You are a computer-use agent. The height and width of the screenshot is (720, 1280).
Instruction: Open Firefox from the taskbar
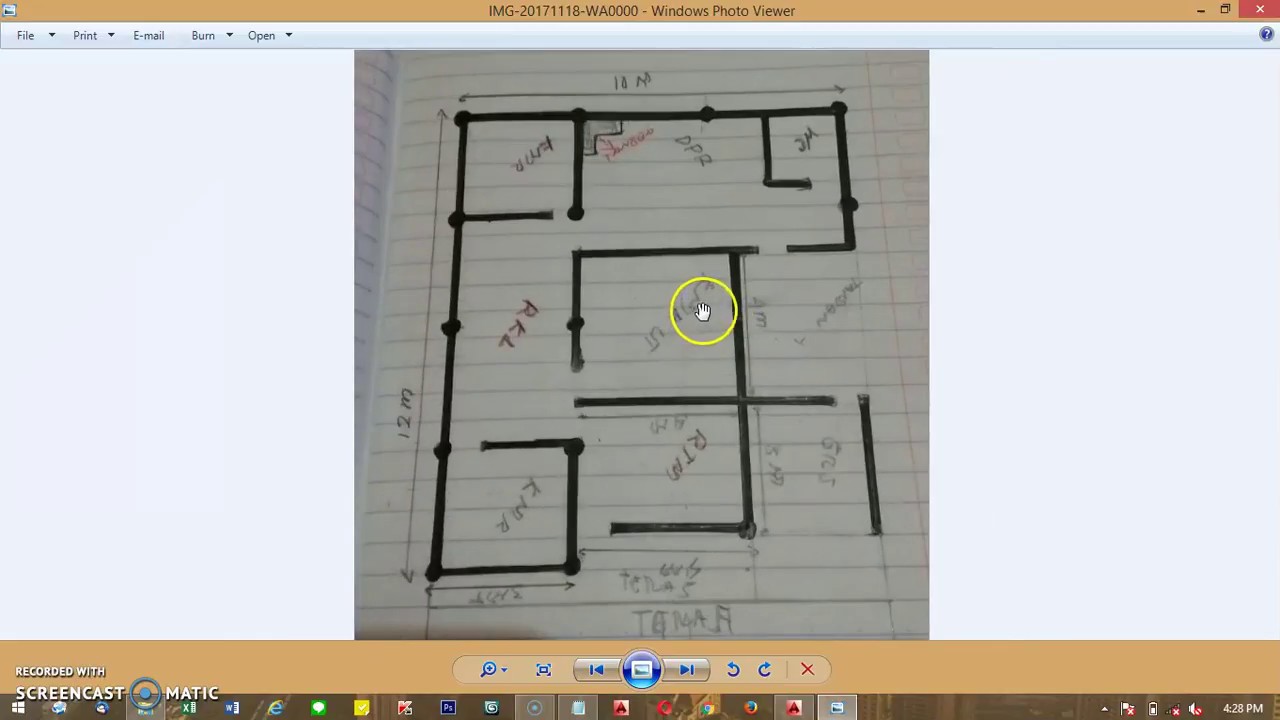tap(750, 708)
